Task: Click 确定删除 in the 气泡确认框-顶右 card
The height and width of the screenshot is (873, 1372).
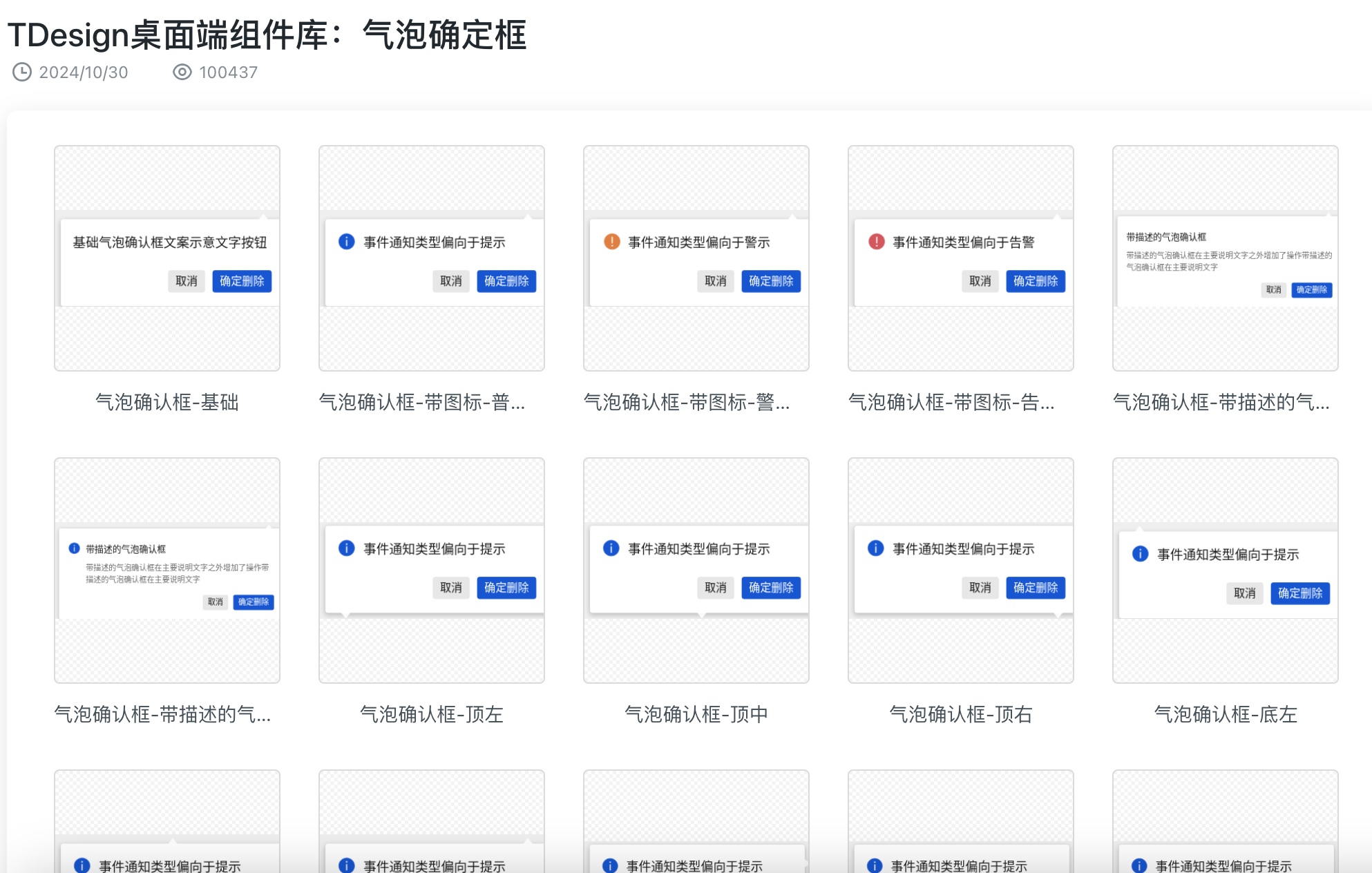Action: point(1036,588)
